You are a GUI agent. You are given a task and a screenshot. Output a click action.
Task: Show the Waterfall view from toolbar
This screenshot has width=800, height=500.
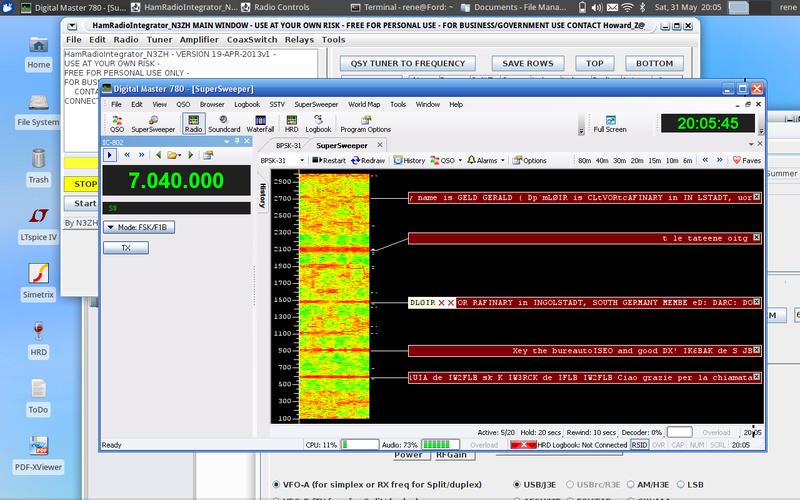tap(260, 124)
